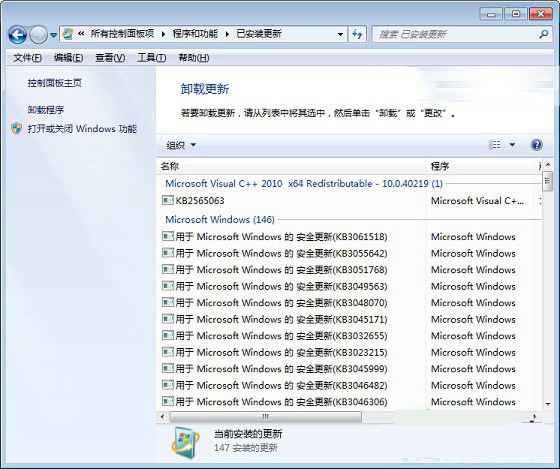Expand the view options dropdown arrow
Viewport: 560px width, 469px height.
click(x=512, y=145)
